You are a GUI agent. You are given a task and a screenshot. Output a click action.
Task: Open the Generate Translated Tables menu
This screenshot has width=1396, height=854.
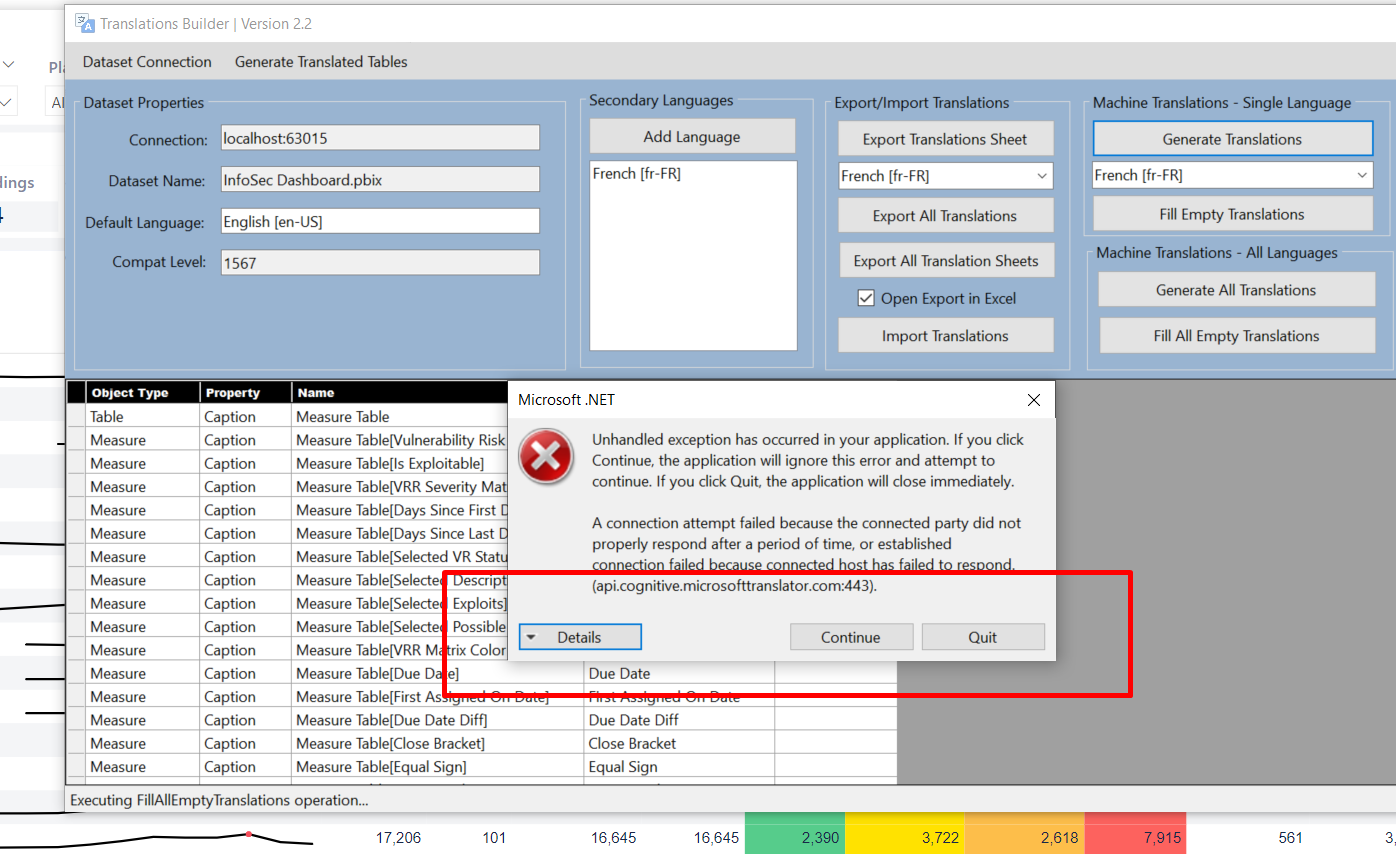point(321,62)
